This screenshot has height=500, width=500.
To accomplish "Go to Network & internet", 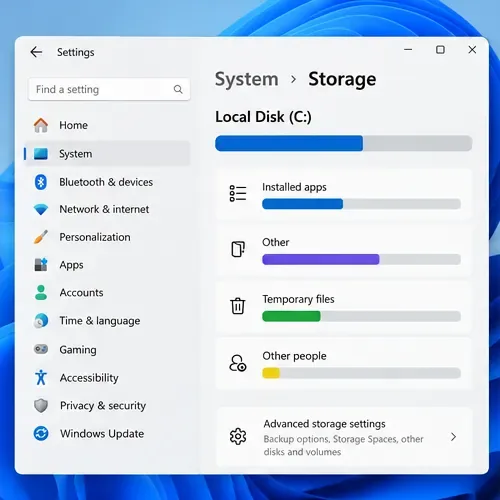I will tap(108, 209).
